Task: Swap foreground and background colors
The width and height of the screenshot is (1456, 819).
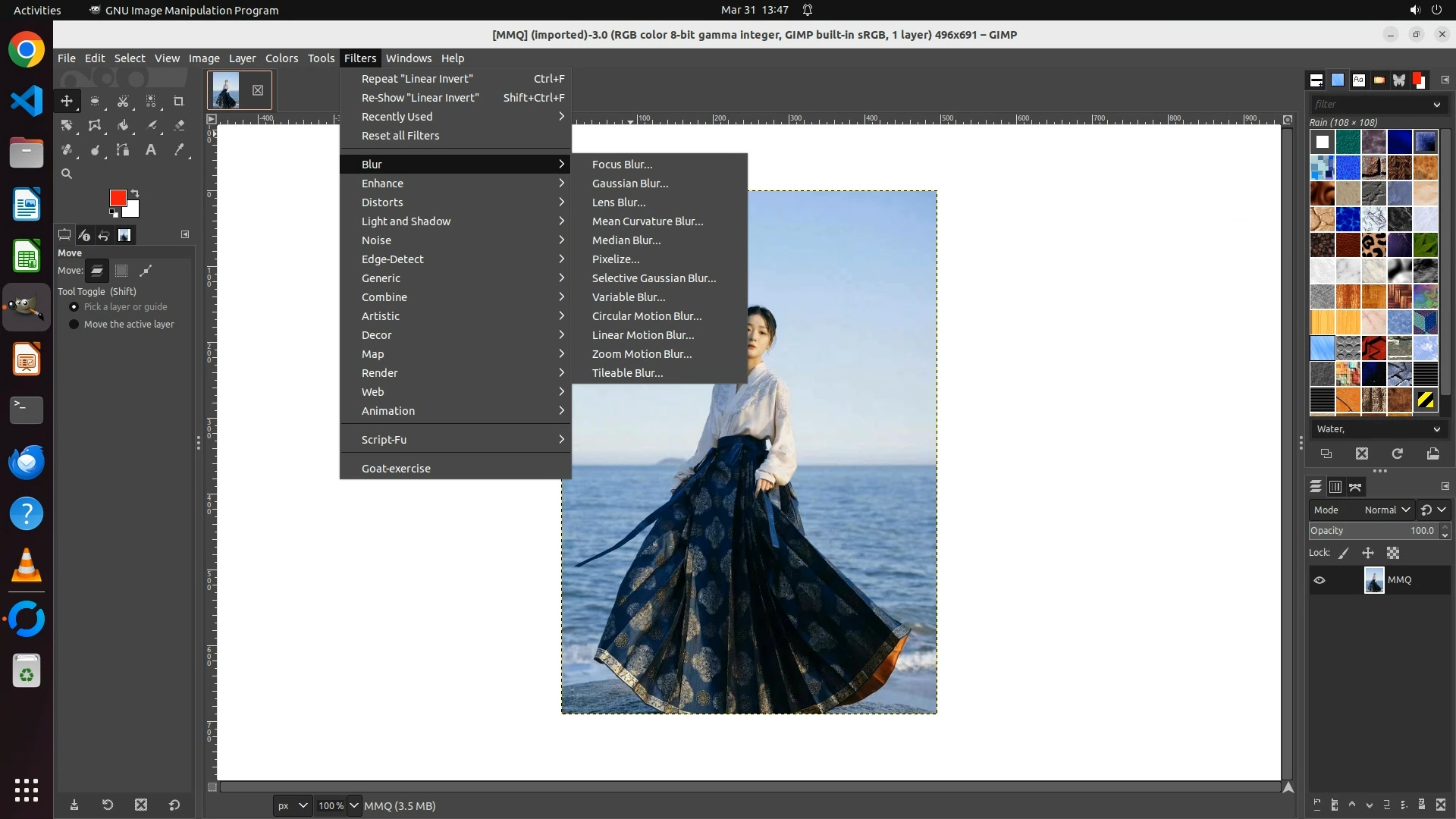Action: point(135,193)
